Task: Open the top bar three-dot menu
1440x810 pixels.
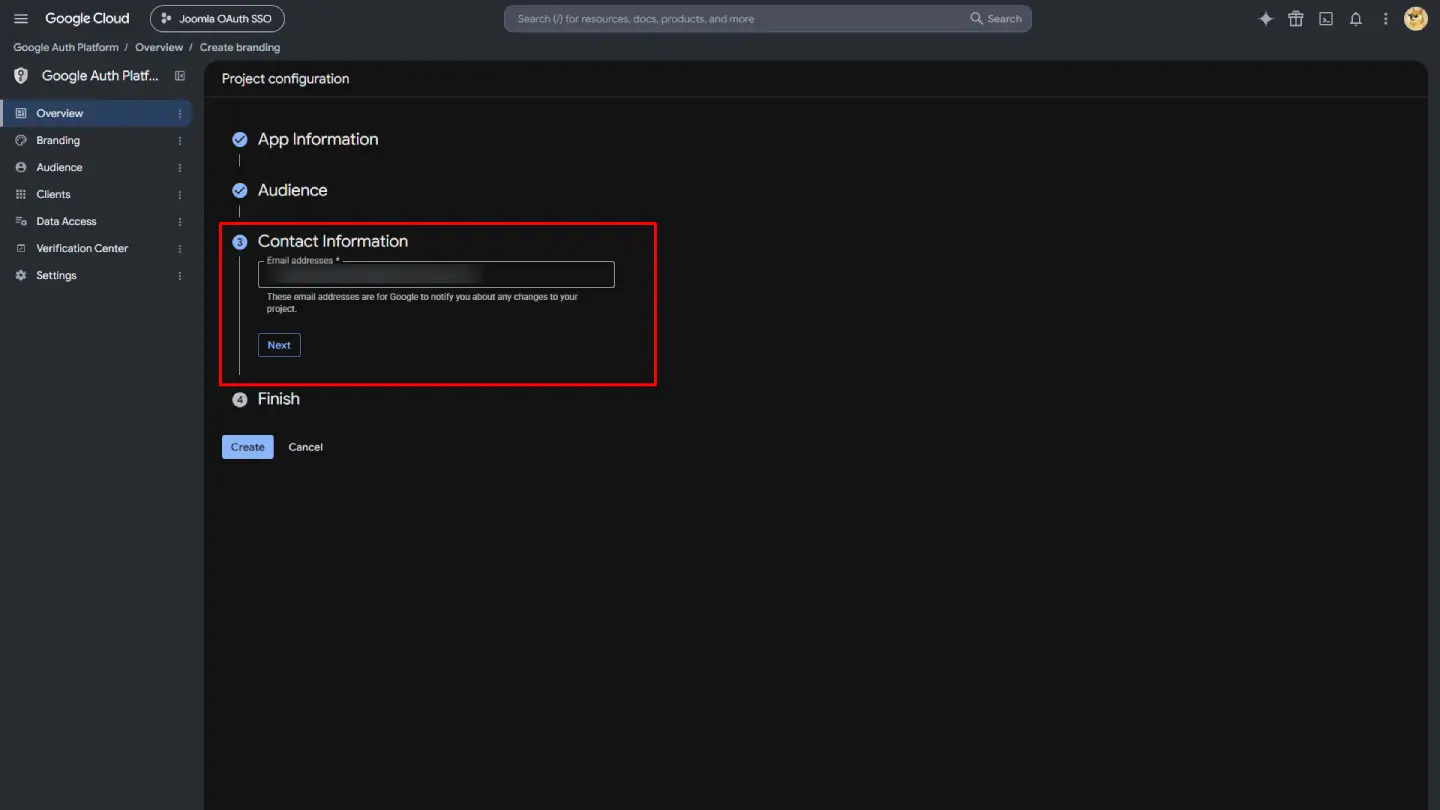Action: coord(1386,19)
